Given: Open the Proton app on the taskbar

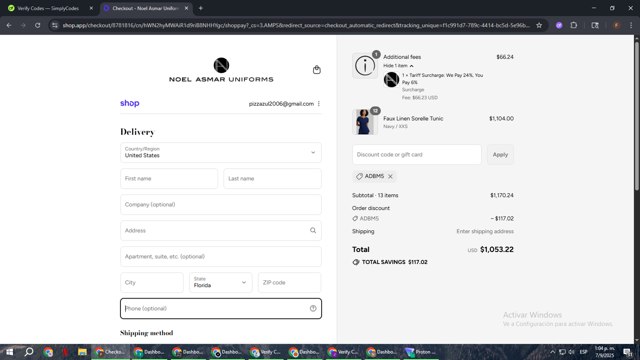Looking at the screenshot, I should (420, 352).
